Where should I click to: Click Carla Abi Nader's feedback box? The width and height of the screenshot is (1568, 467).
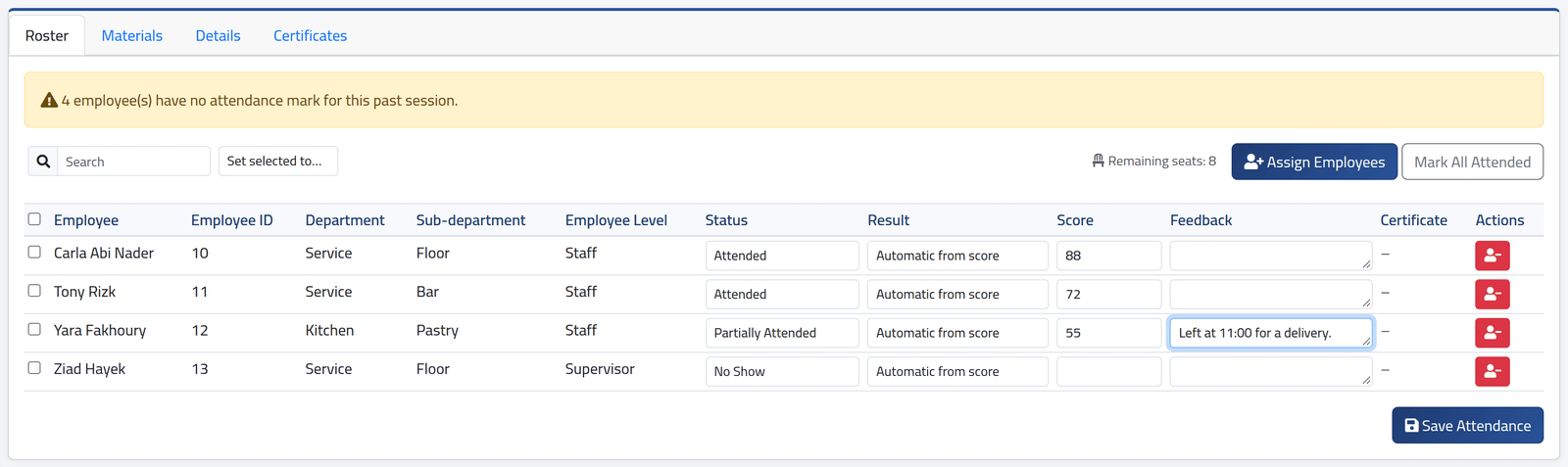click(x=1271, y=256)
